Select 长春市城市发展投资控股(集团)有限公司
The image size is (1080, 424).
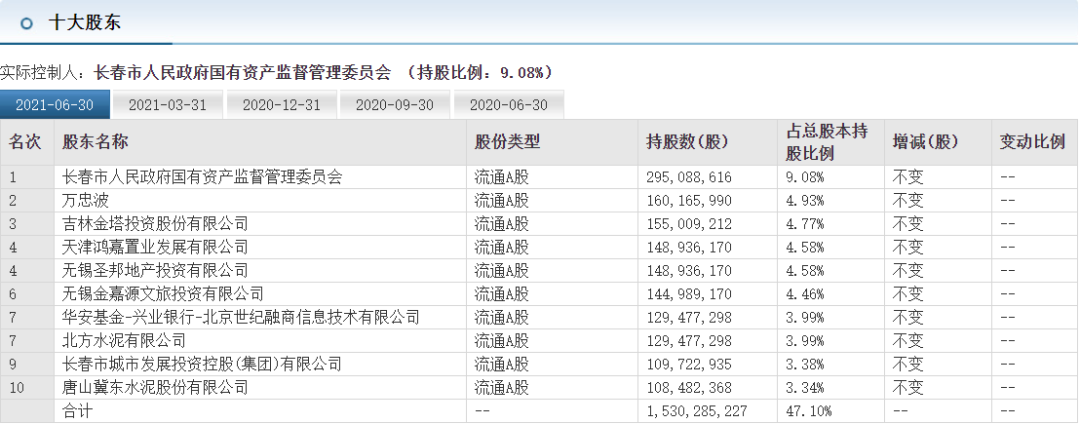[x=202, y=364]
